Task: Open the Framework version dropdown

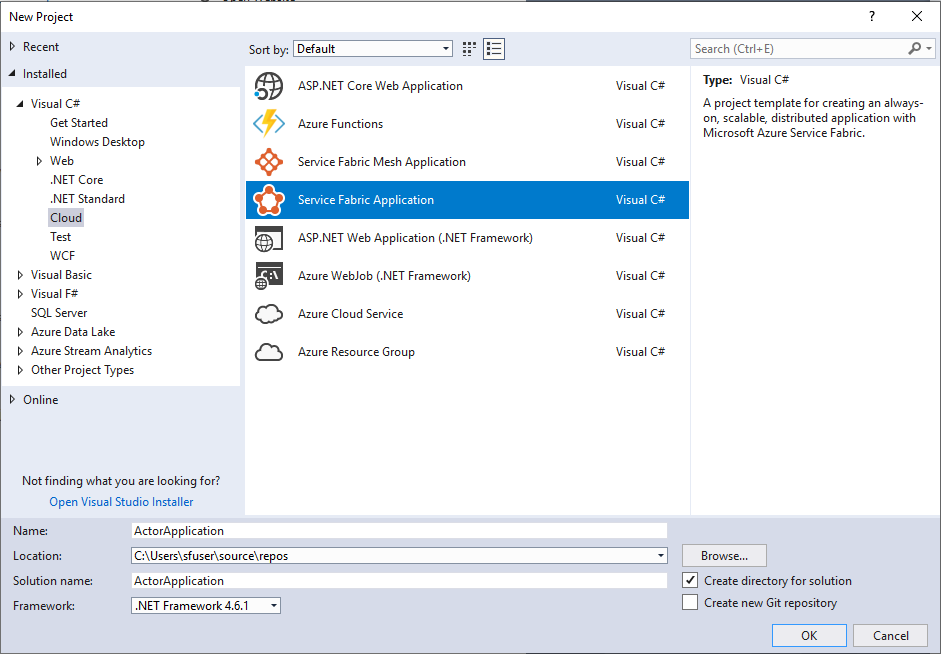Action: [272, 605]
